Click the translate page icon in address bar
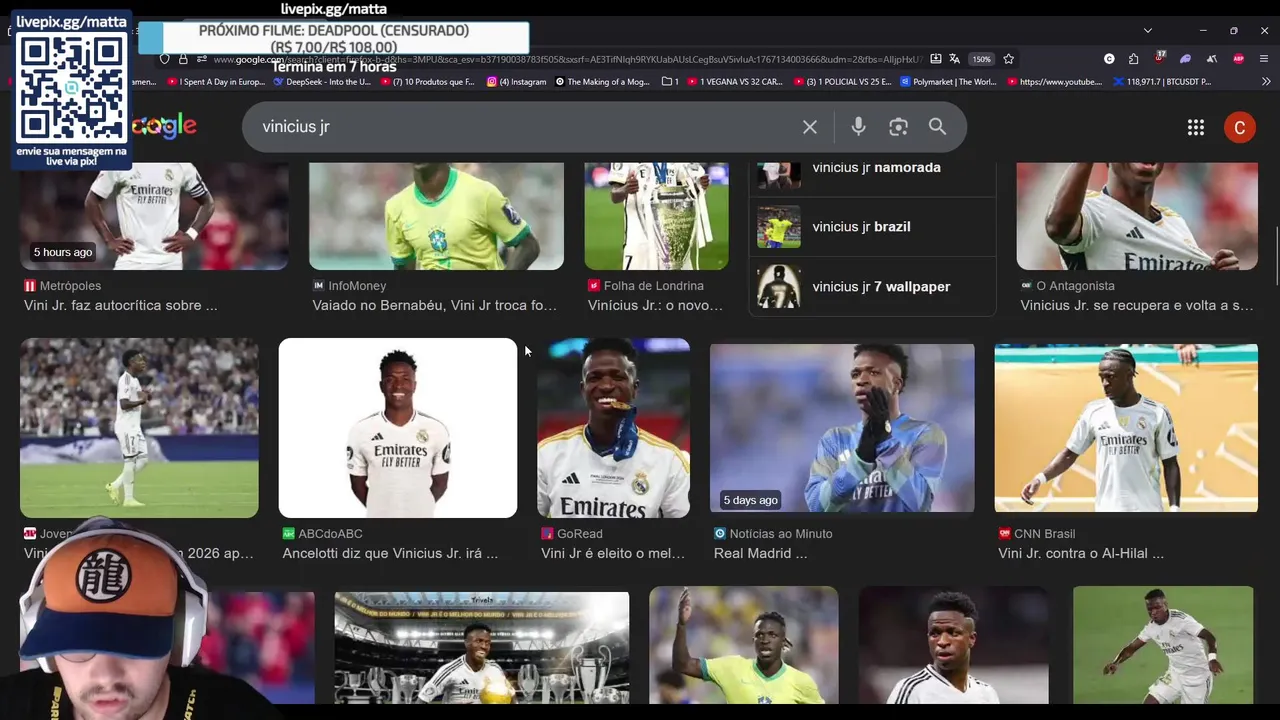The image size is (1280, 720). point(954,59)
